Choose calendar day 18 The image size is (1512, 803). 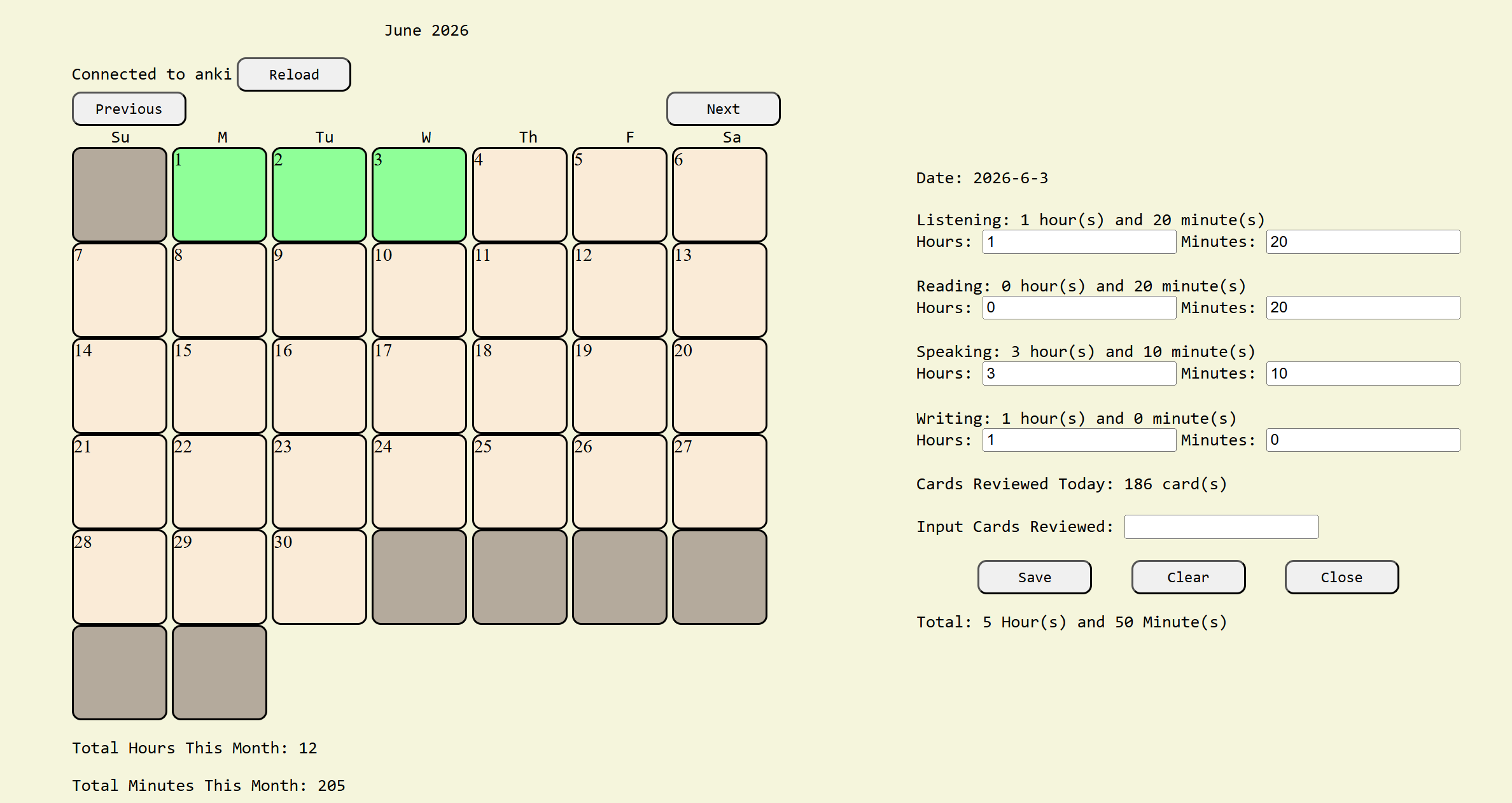pyautogui.click(x=520, y=386)
